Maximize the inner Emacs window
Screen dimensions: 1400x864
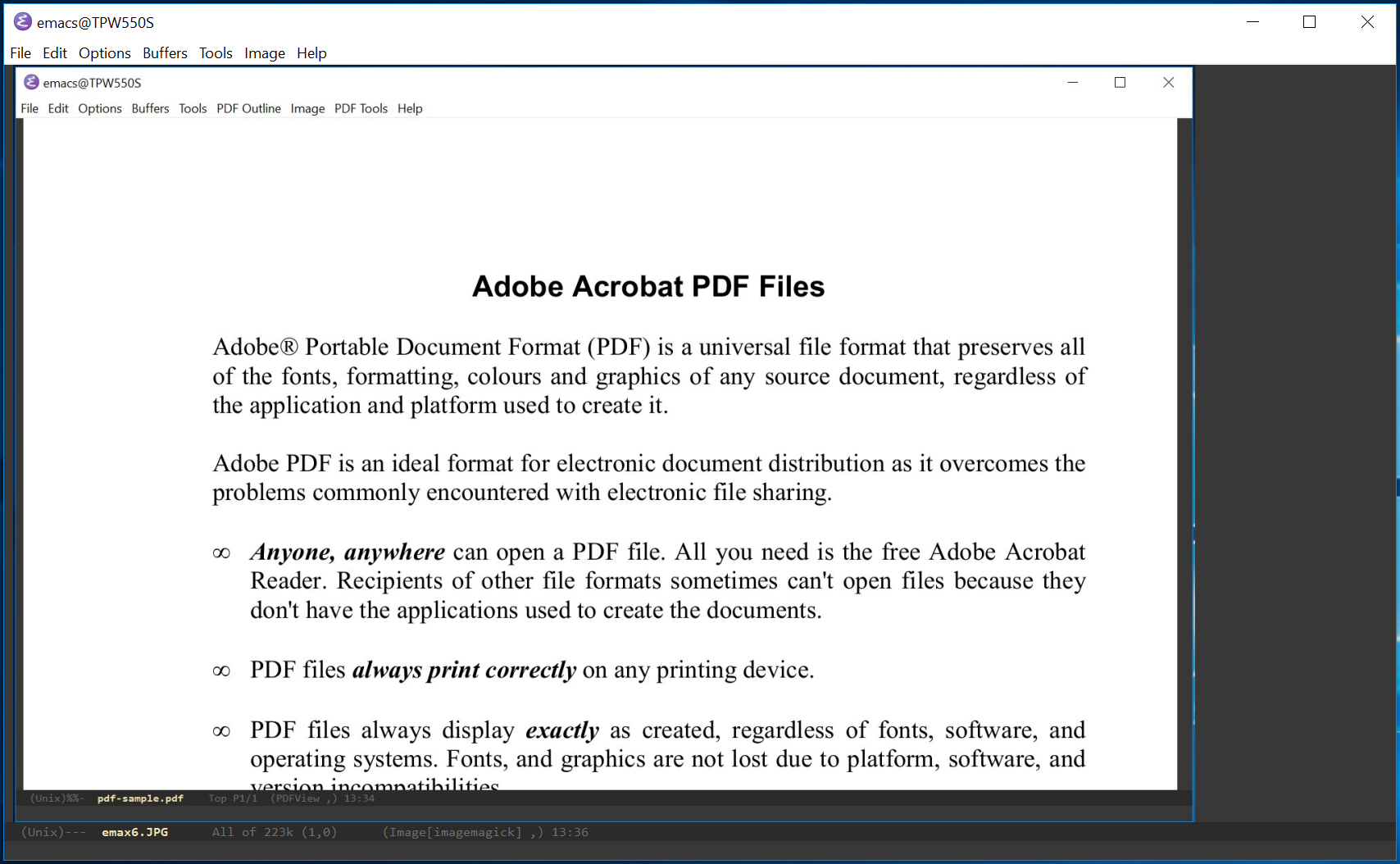[1120, 82]
